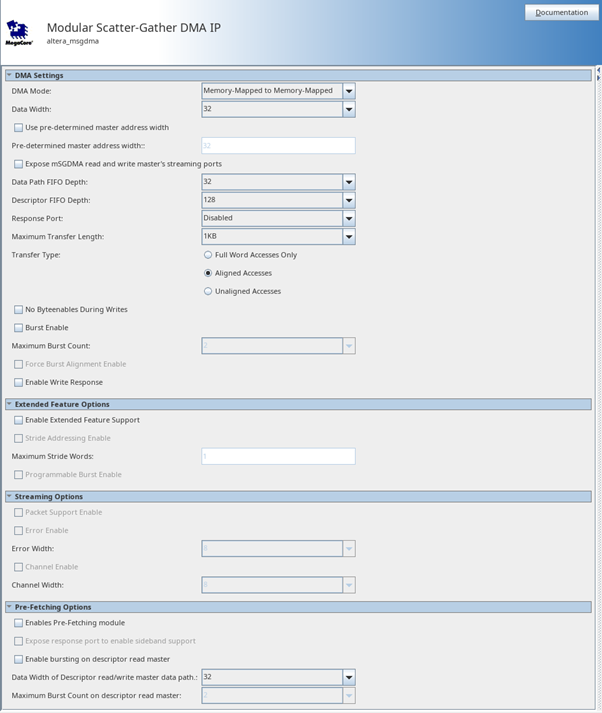Image resolution: width=602 pixels, height=713 pixels.
Task: Open Maximum Burst Count on descriptor read master dropdown
Action: (278, 695)
